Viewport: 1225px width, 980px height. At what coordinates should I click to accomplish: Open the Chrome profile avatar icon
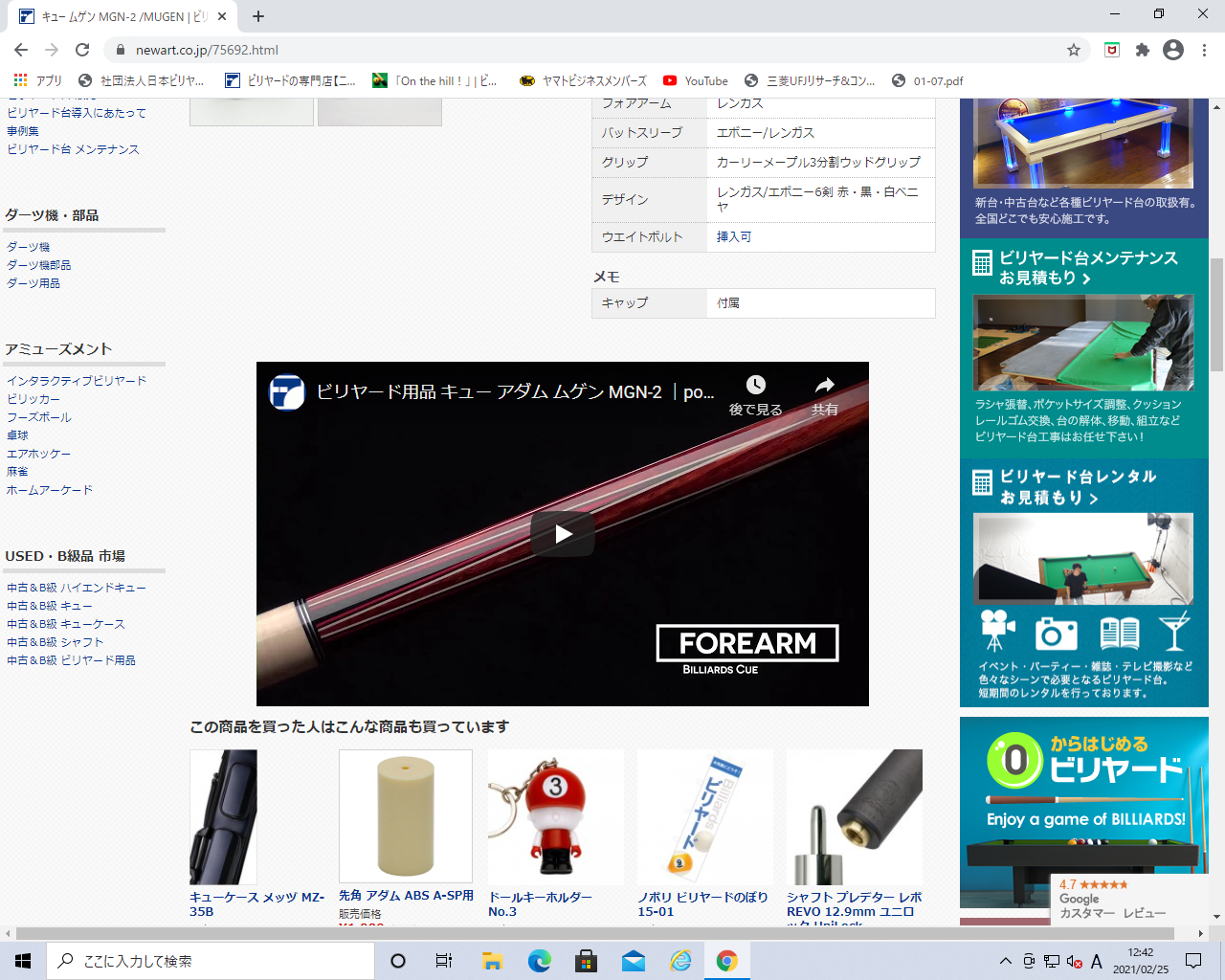point(1173,50)
